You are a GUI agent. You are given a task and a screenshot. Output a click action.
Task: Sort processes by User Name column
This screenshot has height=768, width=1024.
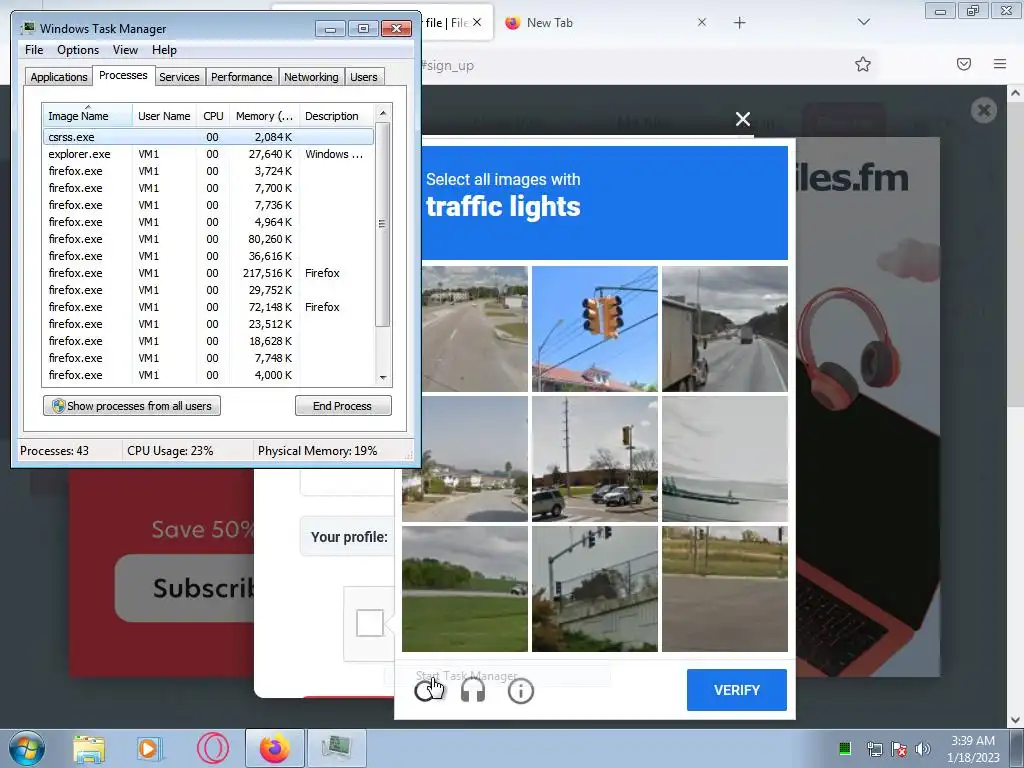click(164, 116)
